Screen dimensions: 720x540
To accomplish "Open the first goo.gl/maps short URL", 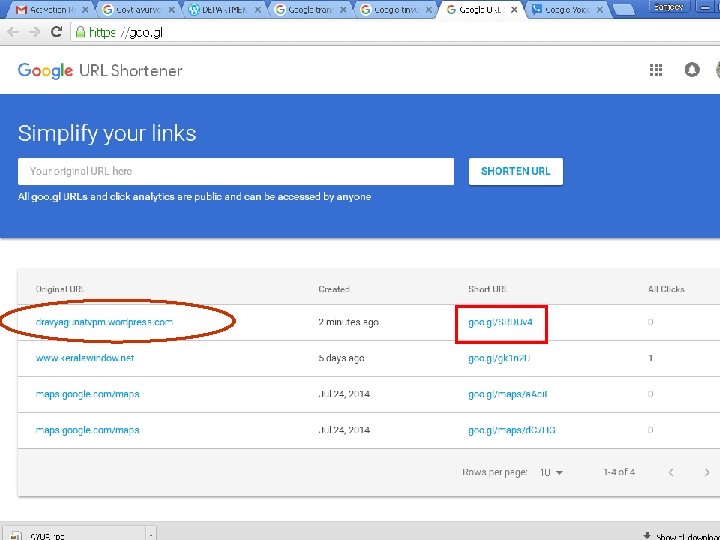I will point(507,394).
